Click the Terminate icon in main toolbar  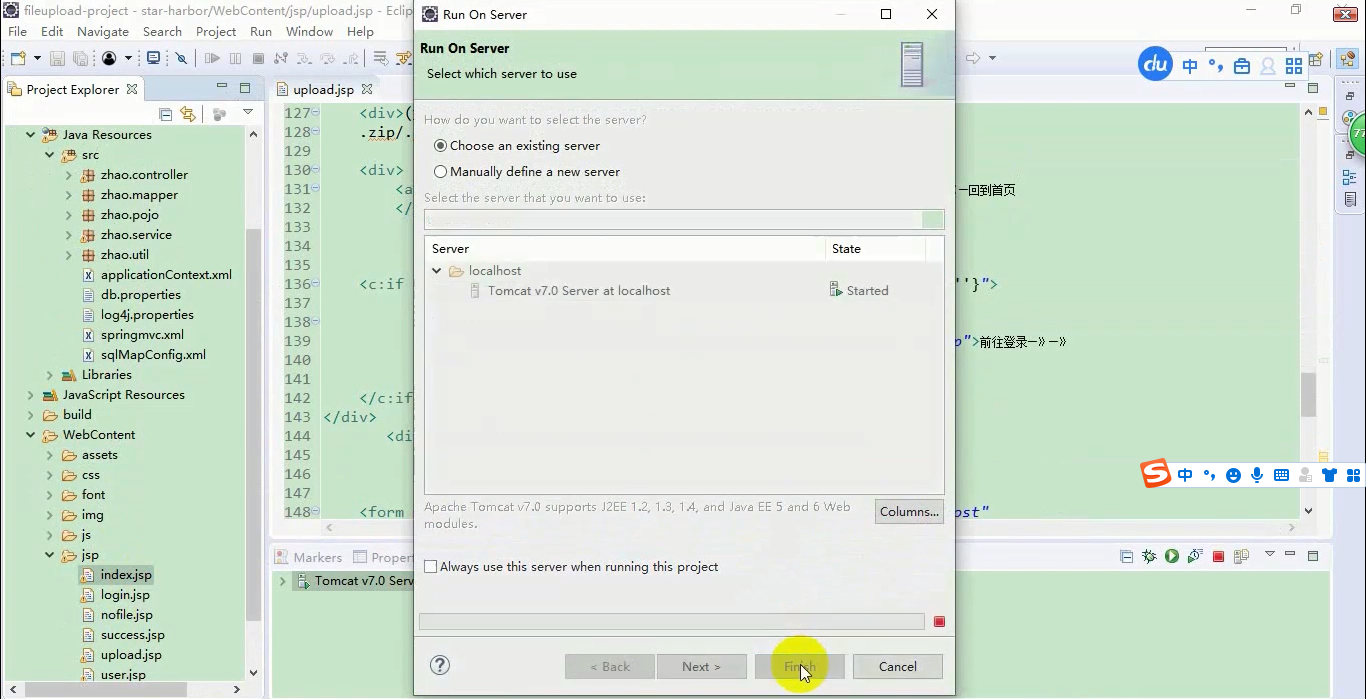tap(258, 58)
